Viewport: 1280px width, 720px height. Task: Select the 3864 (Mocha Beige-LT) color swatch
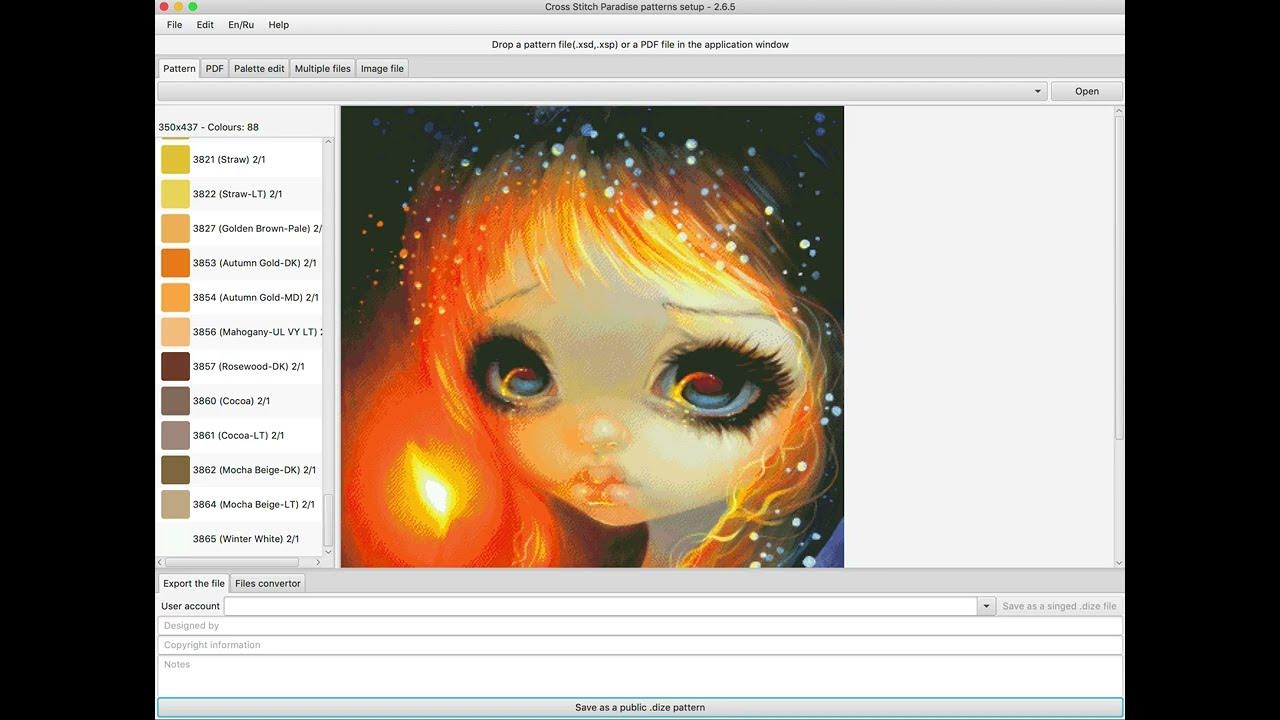click(175, 505)
